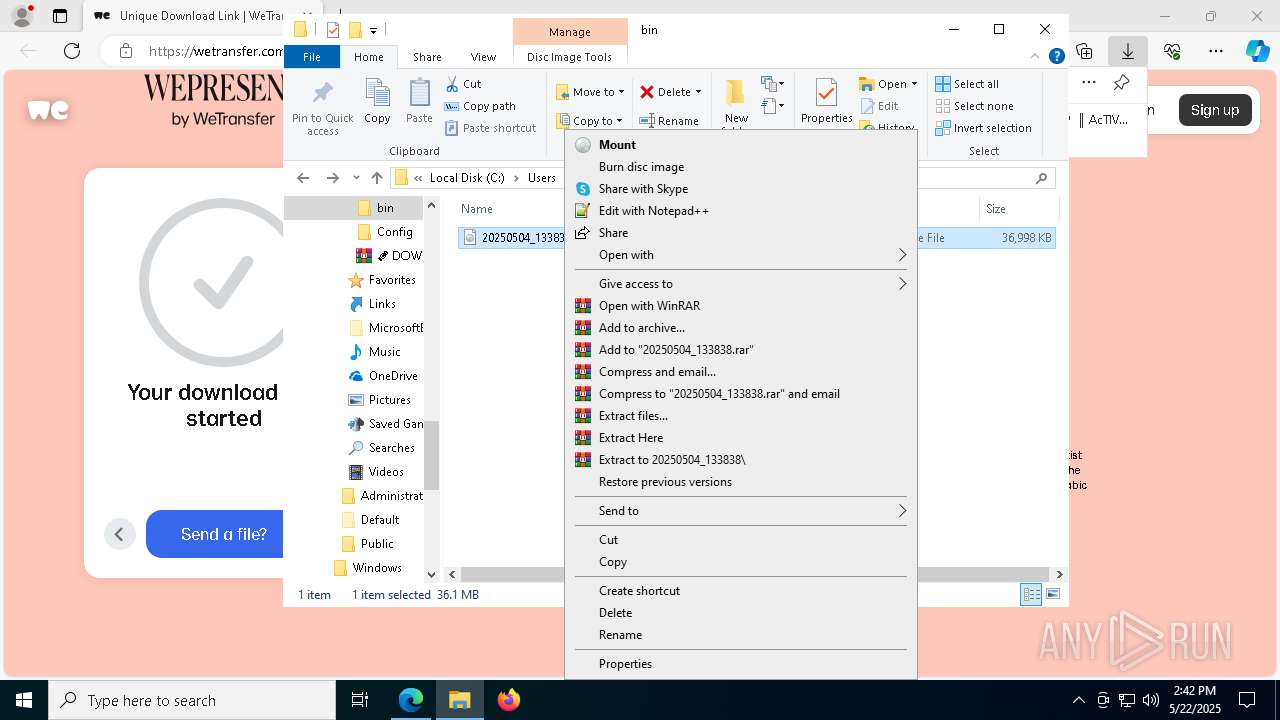Open Properties from the context menu

tap(741, 664)
